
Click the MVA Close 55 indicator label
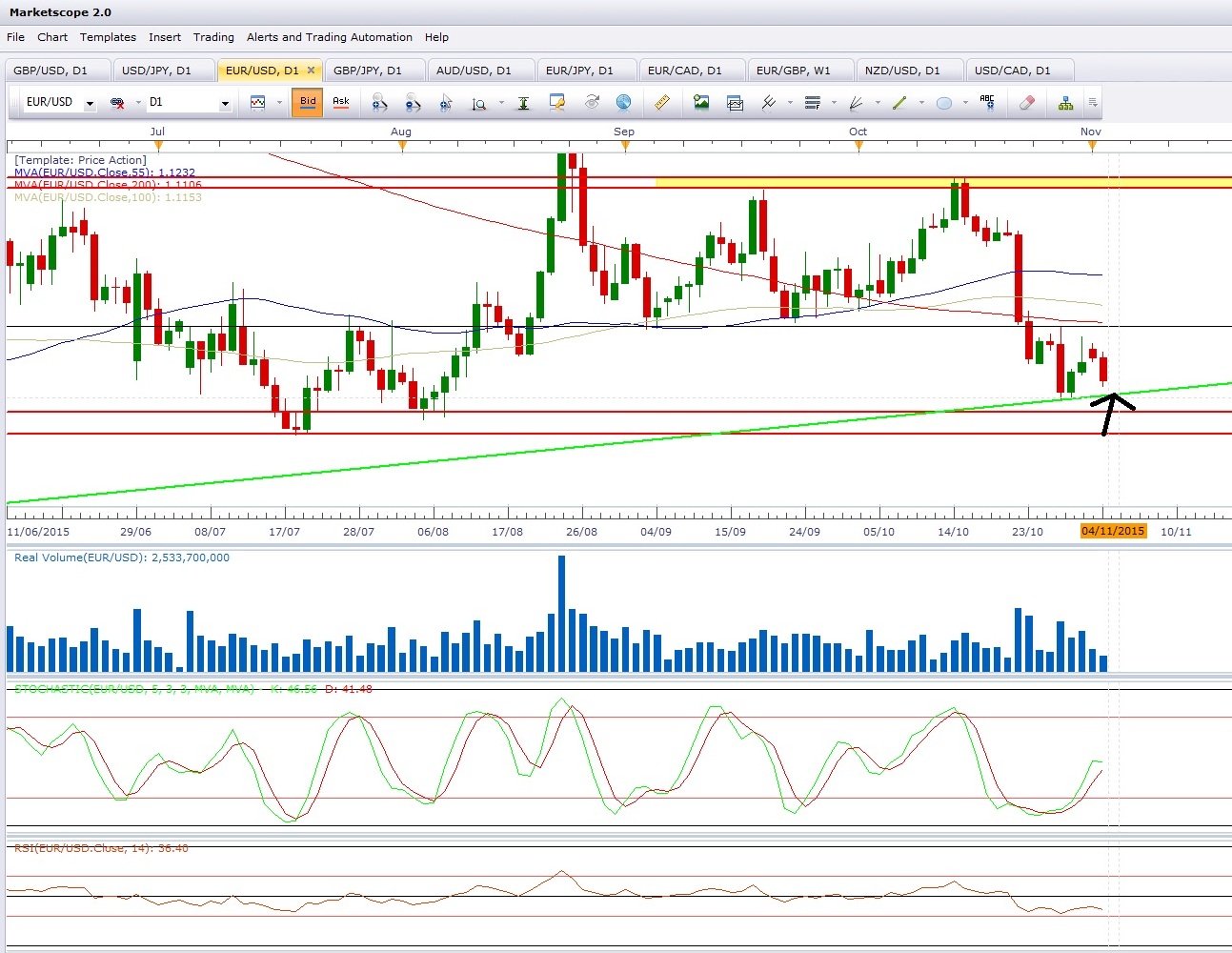click(x=105, y=172)
